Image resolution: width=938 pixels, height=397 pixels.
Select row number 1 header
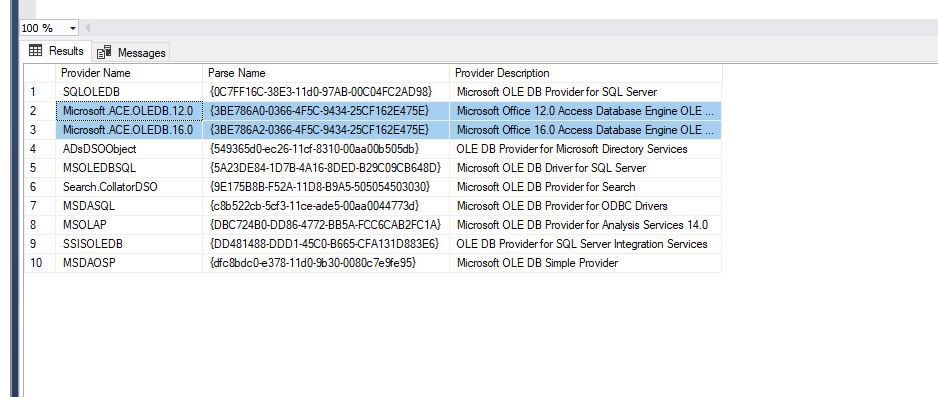pos(39,92)
